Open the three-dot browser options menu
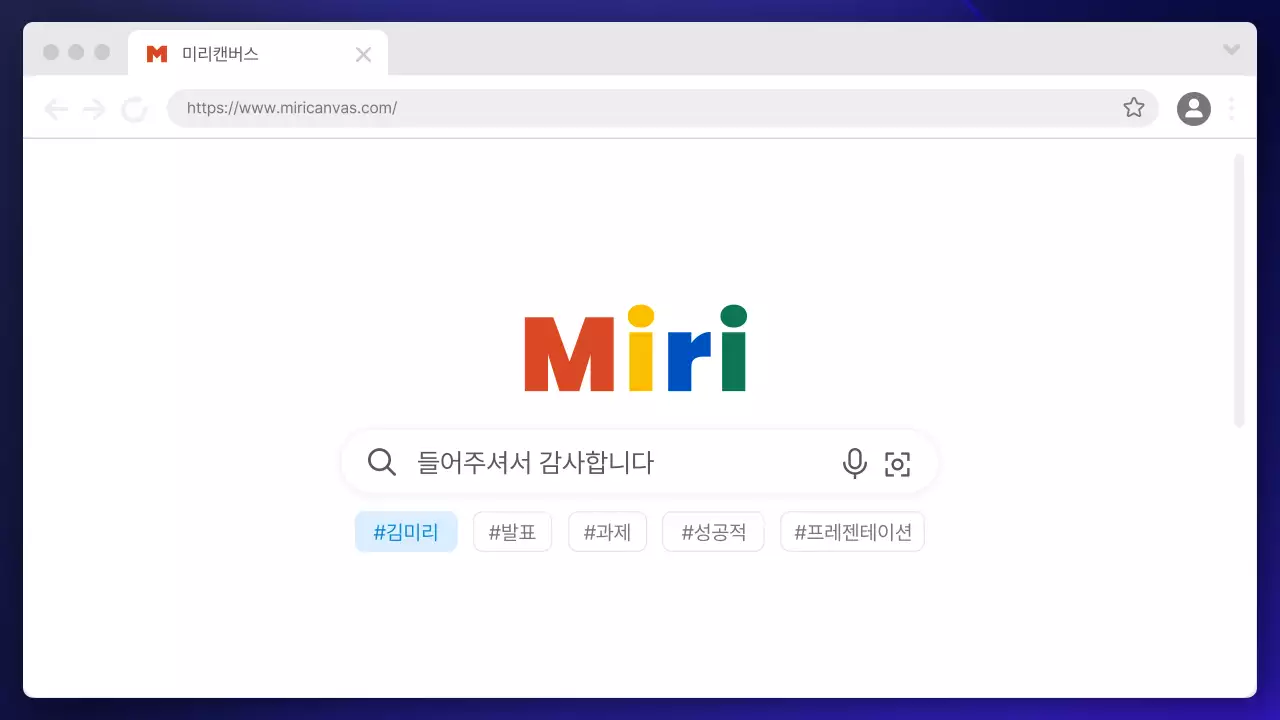1280x720 pixels. pos(1231,108)
